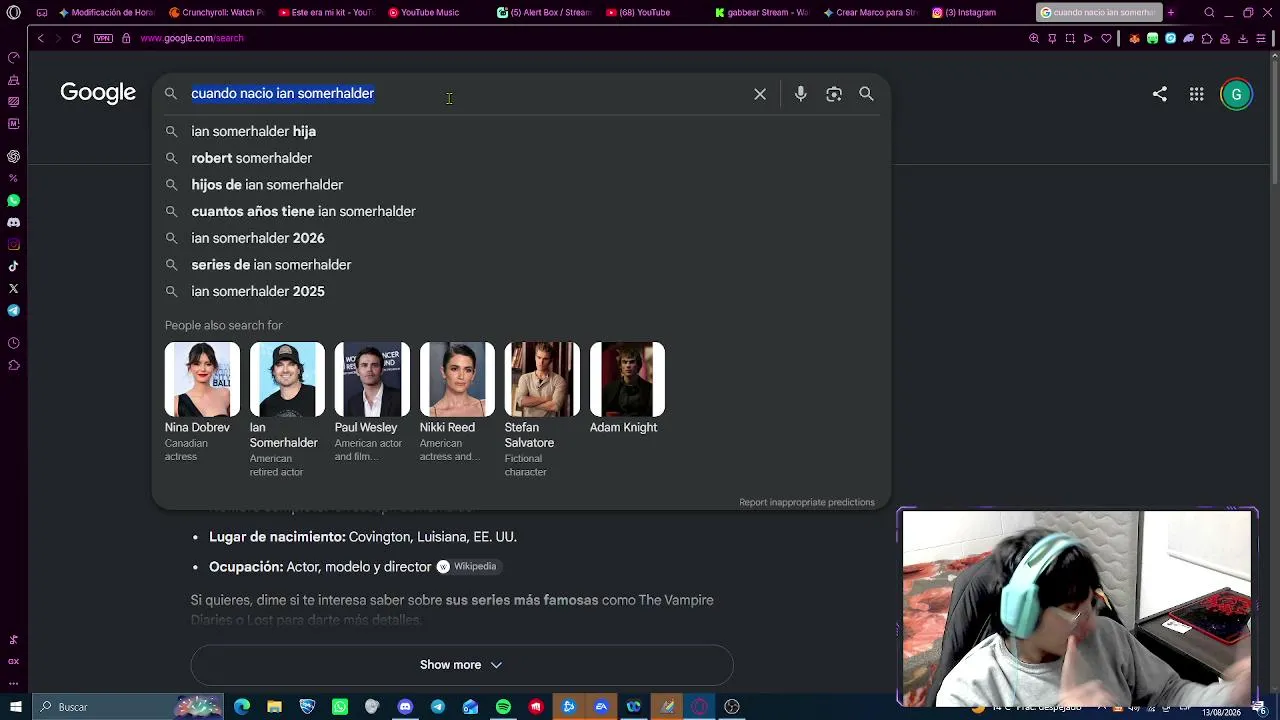The width and height of the screenshot is (1280, 720).
Task: Switch to the Crunchyroll tab
Action: tap(216, 13)
